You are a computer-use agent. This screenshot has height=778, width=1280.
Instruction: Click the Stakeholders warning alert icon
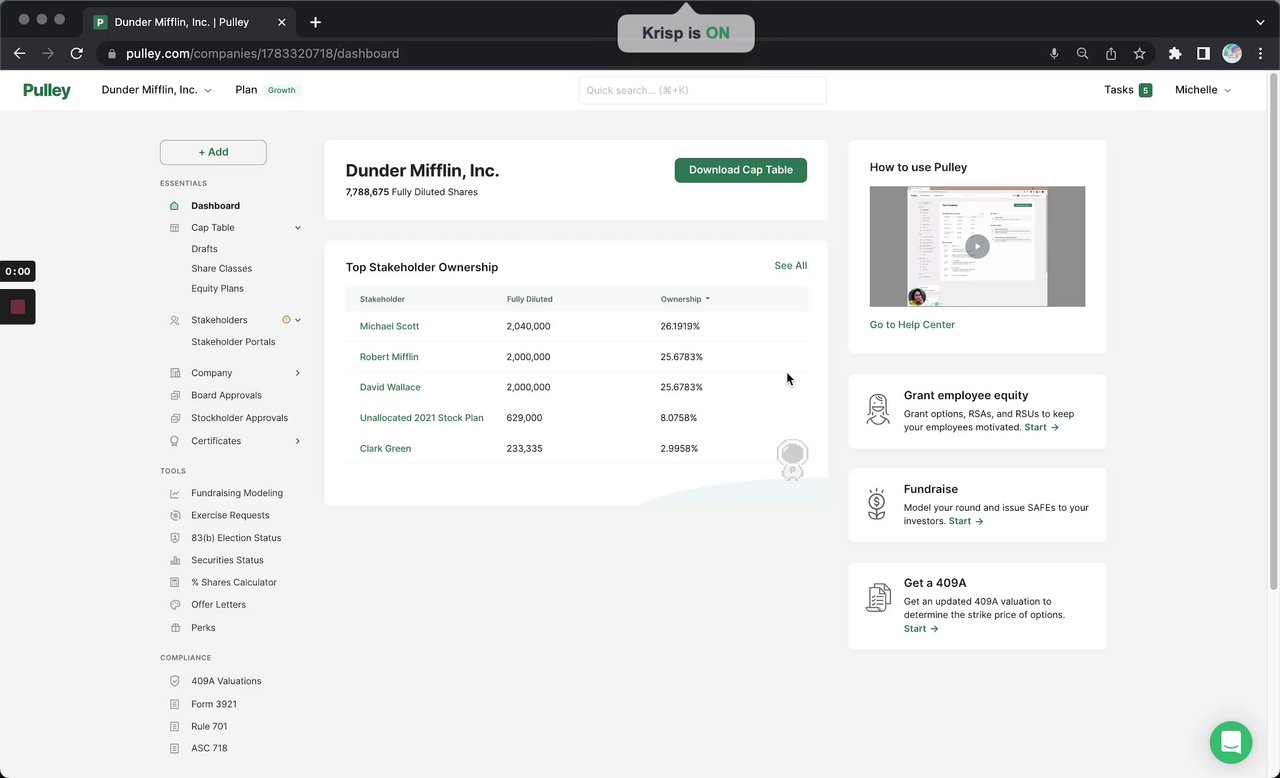point(286,320)
